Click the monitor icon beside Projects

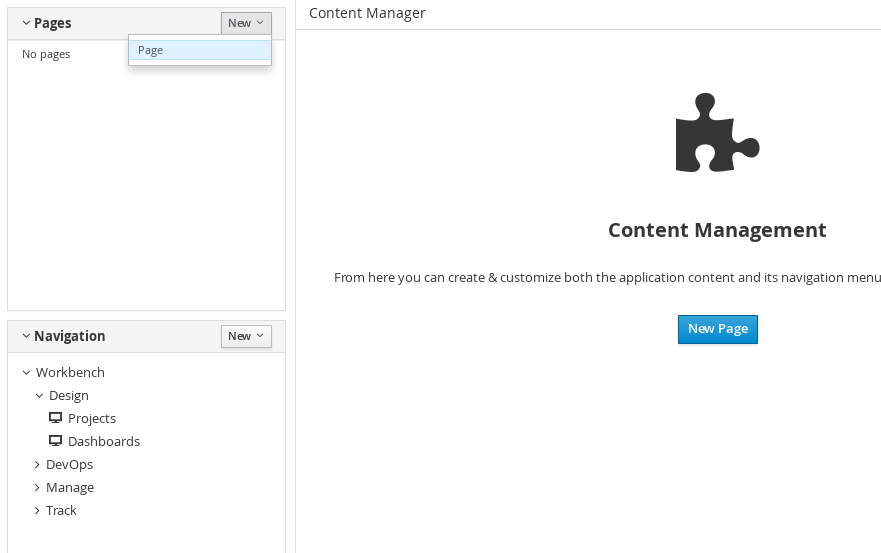(55, 418)
